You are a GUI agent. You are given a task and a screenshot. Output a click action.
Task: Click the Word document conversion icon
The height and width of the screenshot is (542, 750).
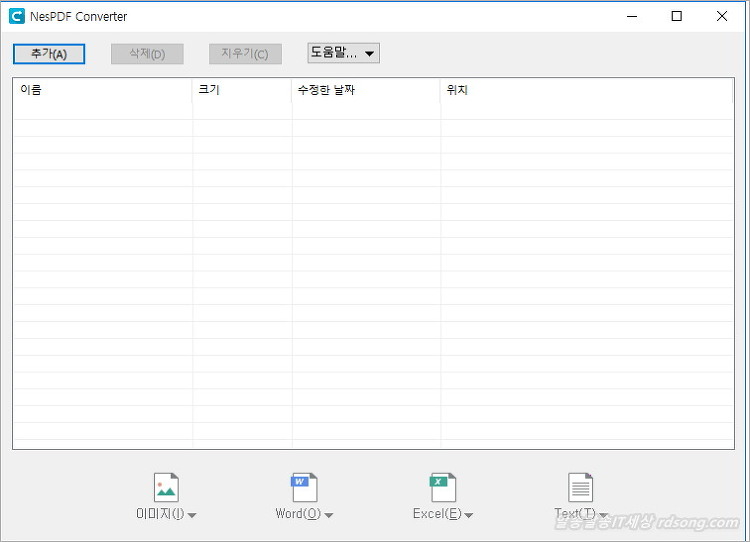(x=304, y=487)
